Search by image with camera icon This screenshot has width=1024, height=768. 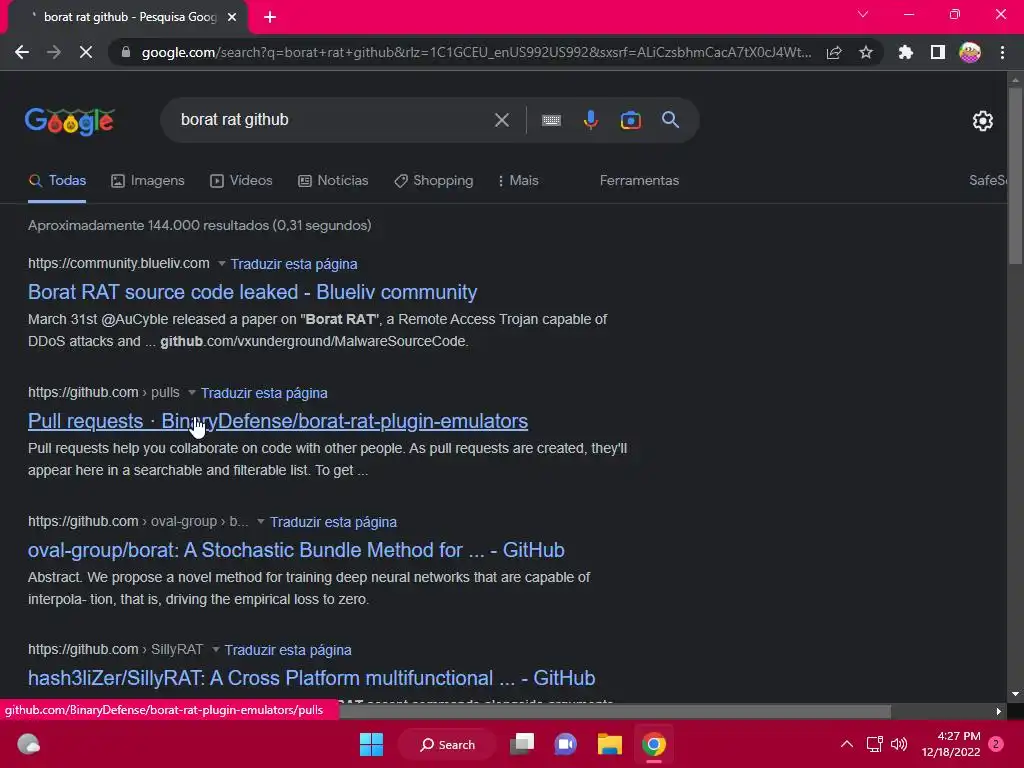click(630, 120)
